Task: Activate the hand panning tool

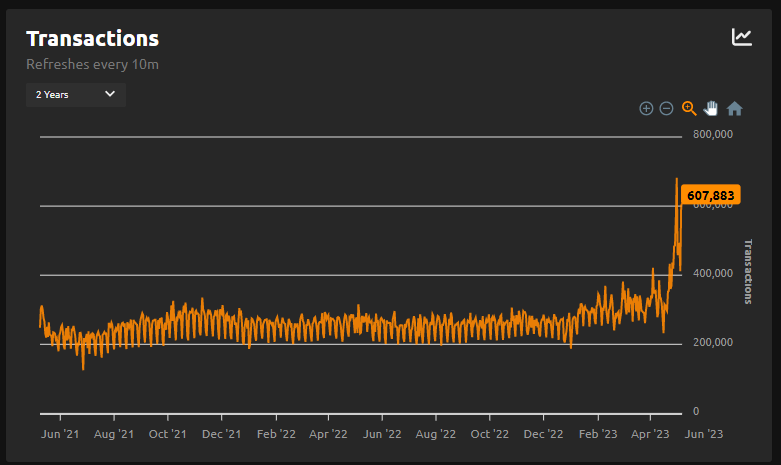Action: (x=711, y=108)
